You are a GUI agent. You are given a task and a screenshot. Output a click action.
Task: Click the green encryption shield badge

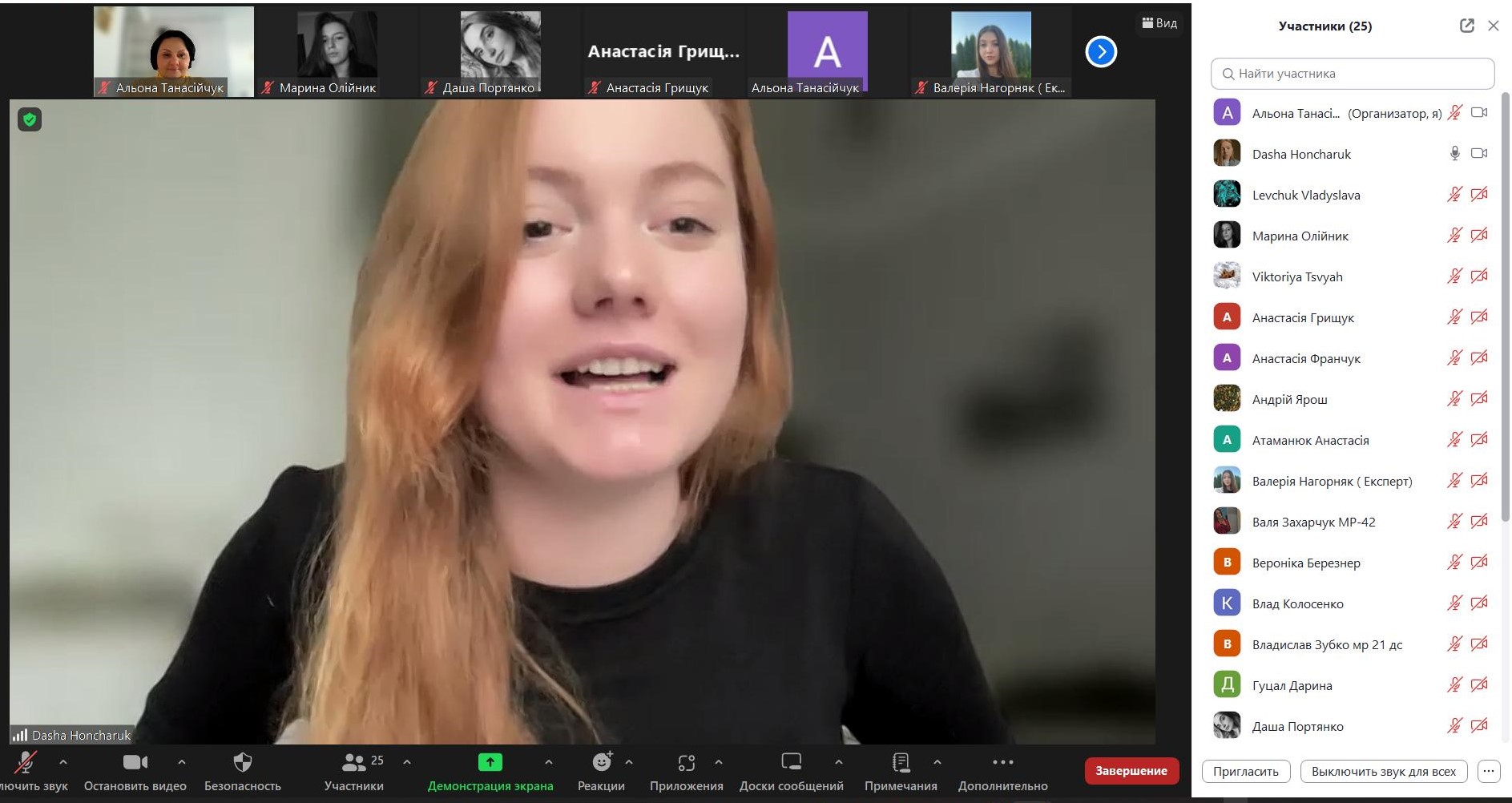point(30,120)
